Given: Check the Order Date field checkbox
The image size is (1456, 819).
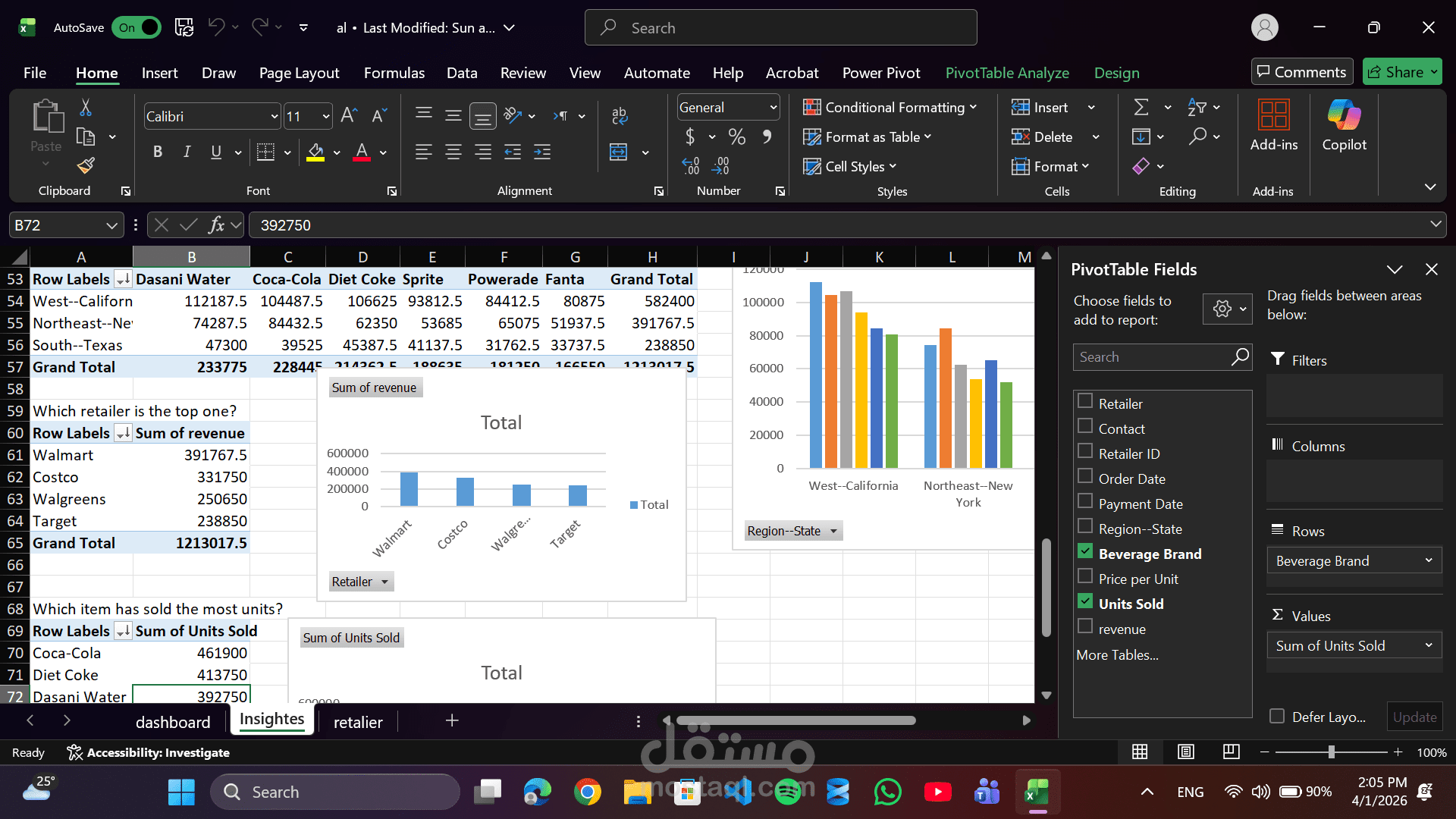Looking at the screenshot, I should point(1085,476).
